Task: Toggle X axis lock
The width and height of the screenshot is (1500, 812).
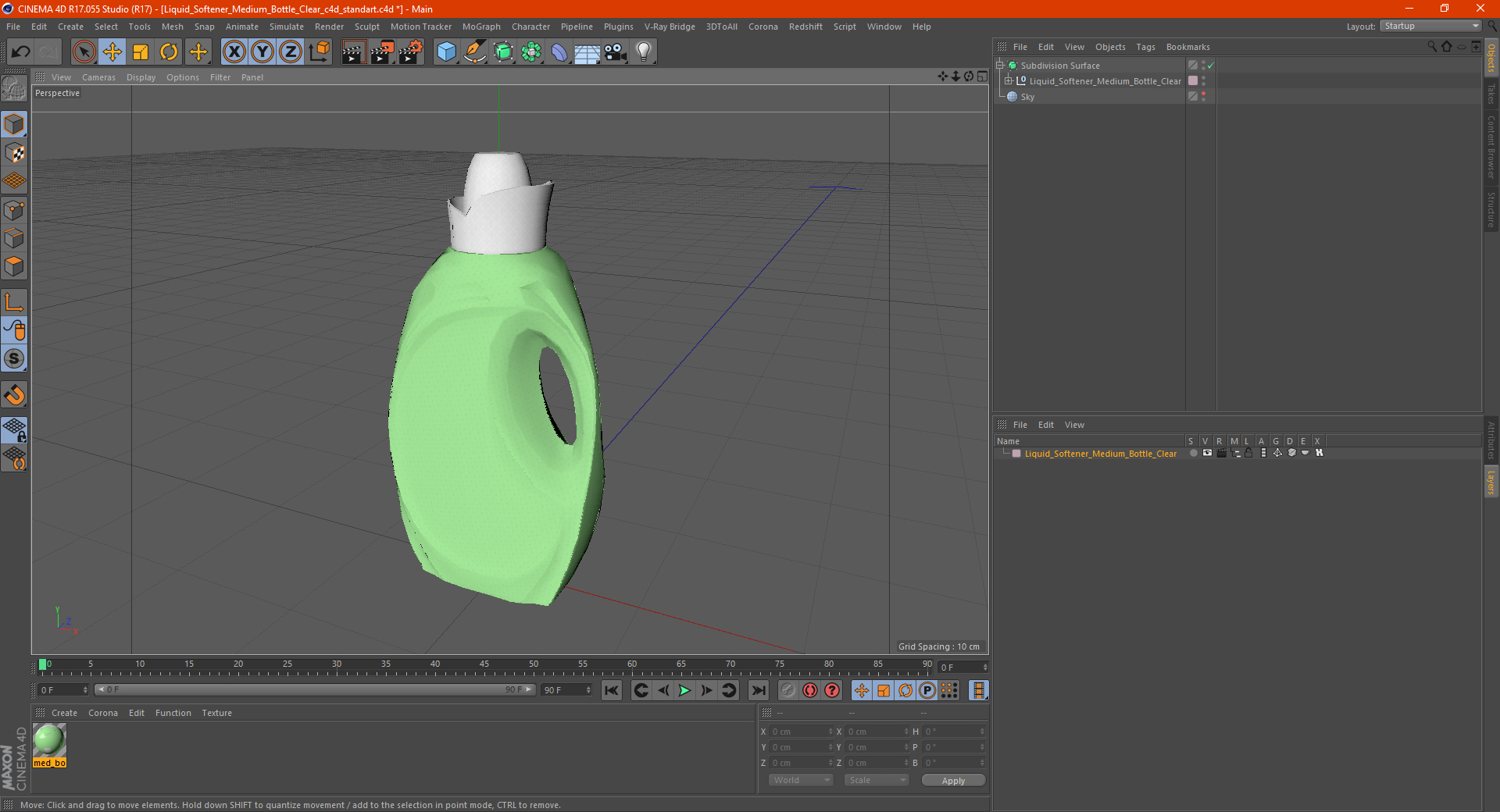Action: [x=234, y=52]
